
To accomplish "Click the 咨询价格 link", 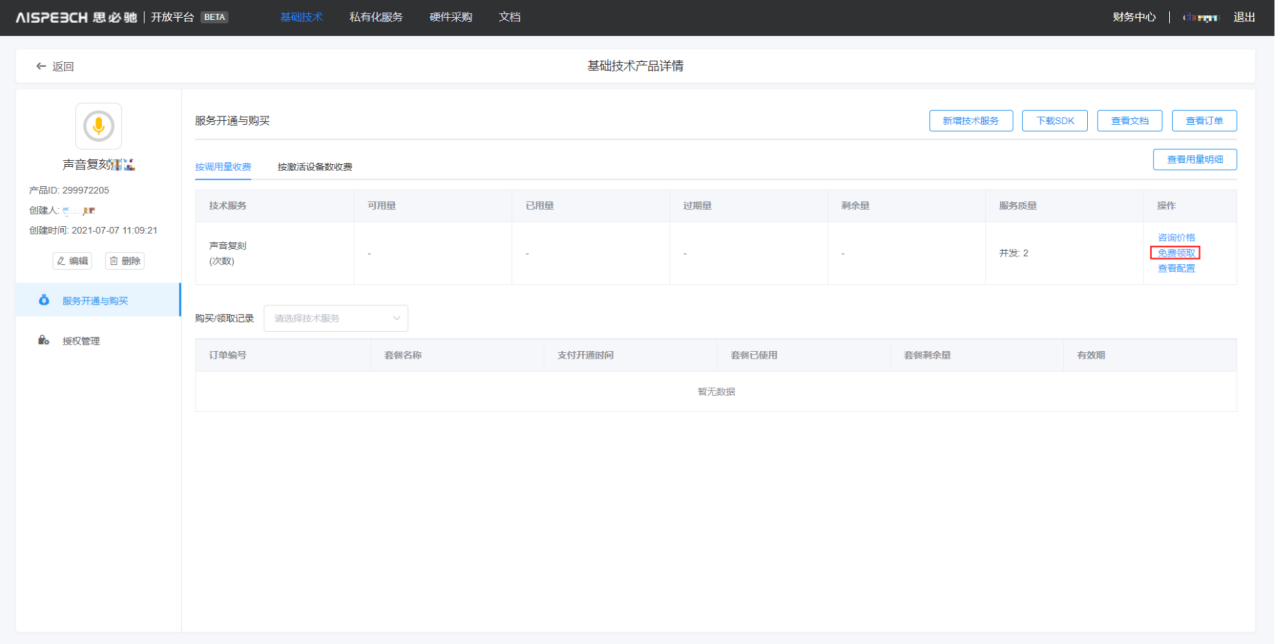I will coord(1176,238).
